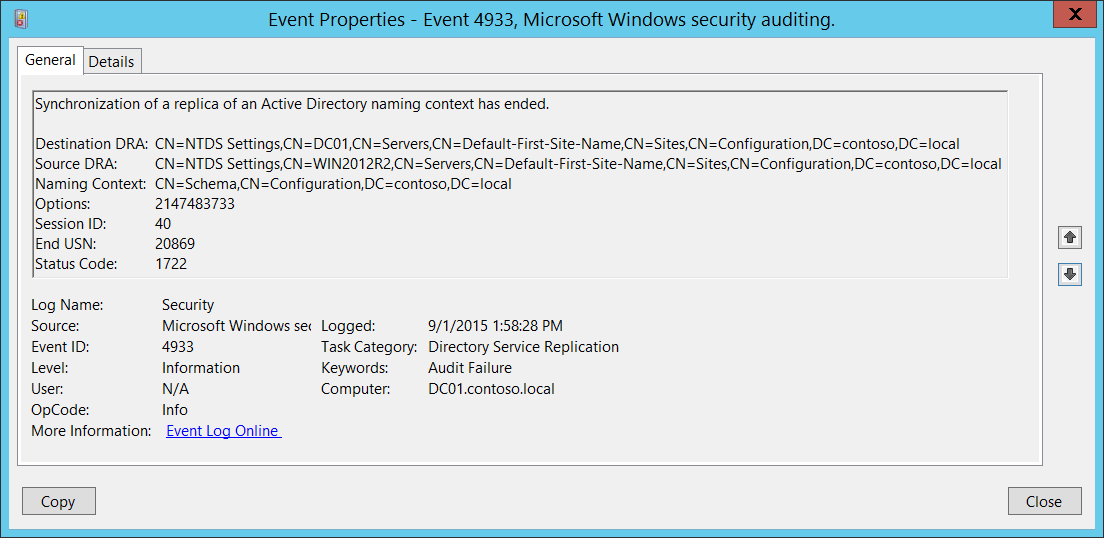Select the General tab
Viewport: 1104px width, 538px height.
click(50, 60)
